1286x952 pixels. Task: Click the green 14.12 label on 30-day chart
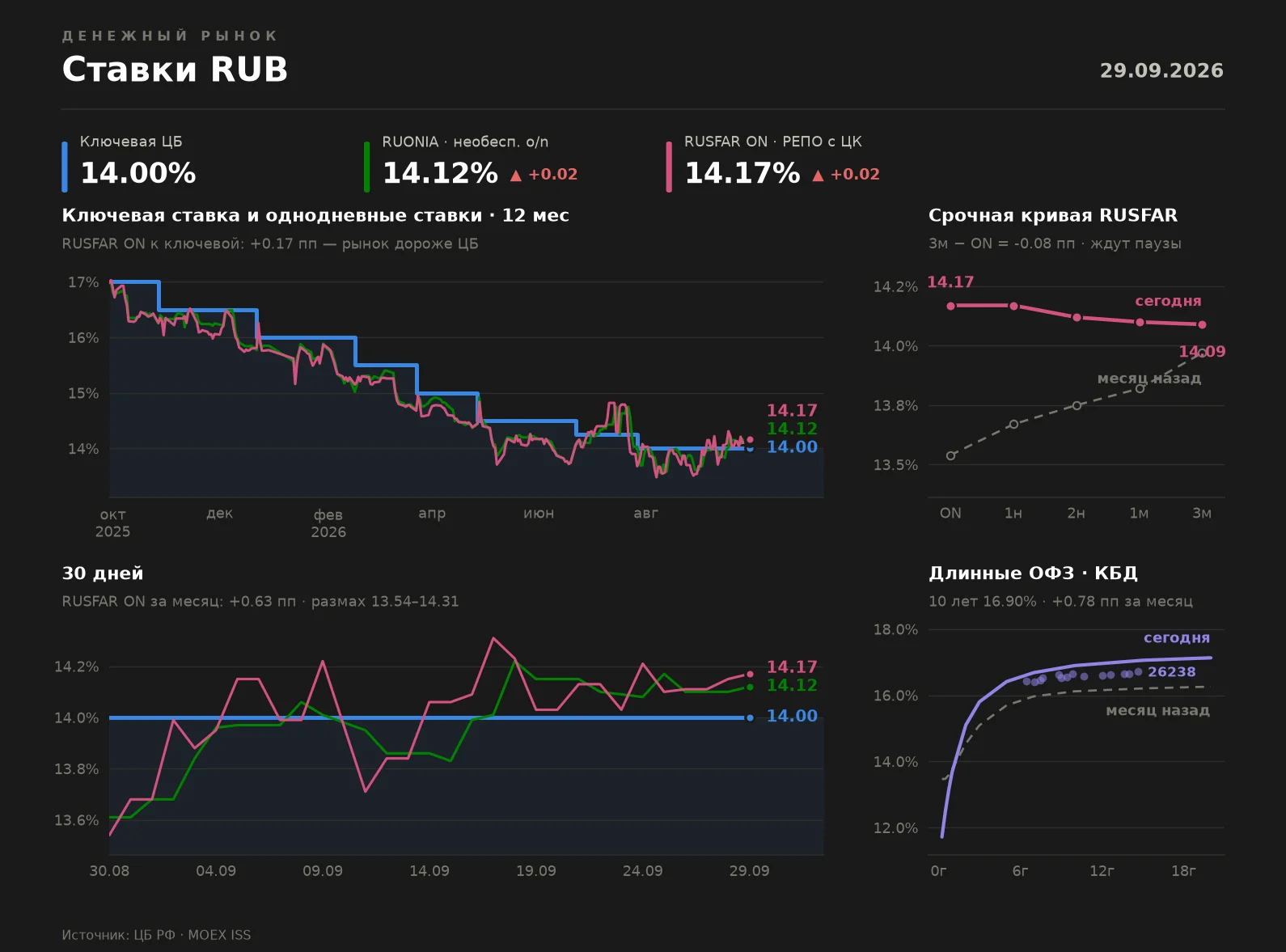(x=792, y=685)
